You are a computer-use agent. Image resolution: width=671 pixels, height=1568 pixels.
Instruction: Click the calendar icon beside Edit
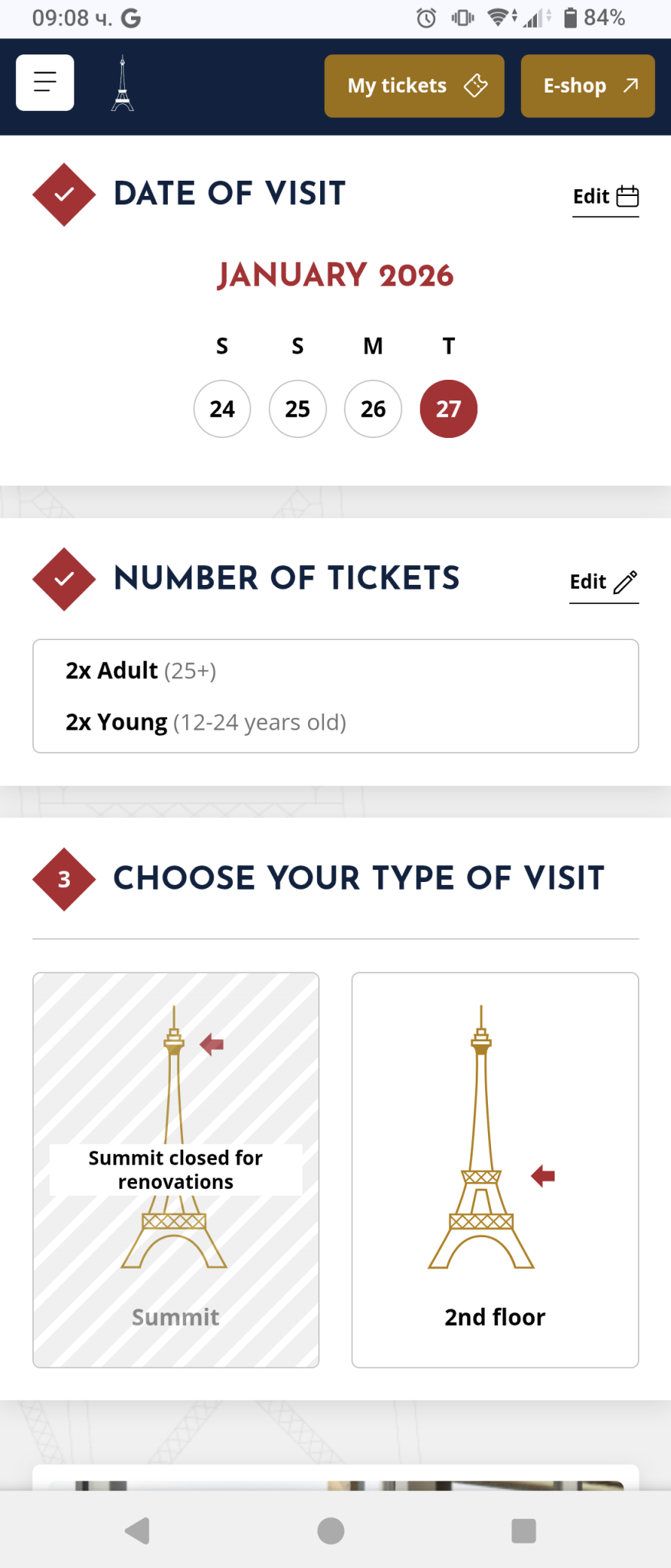[628, 197]
